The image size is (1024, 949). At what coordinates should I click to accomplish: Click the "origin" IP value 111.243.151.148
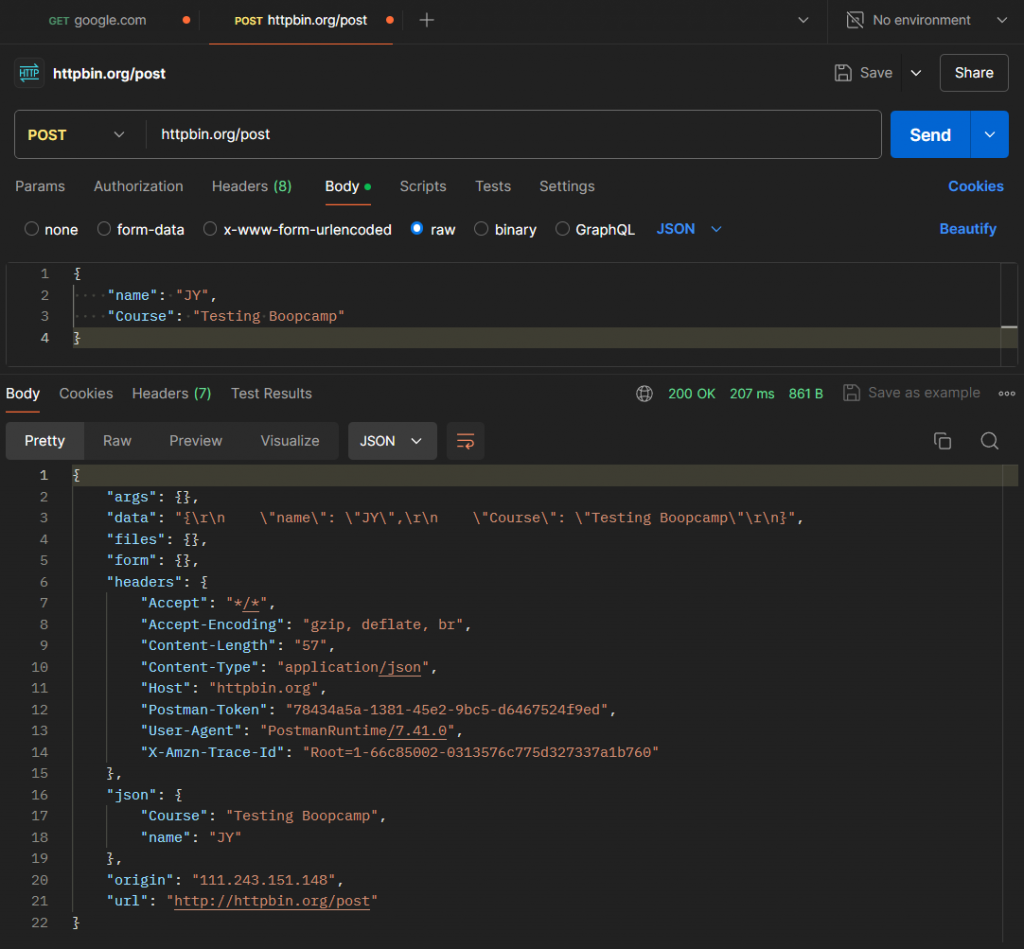pos(263,880)
